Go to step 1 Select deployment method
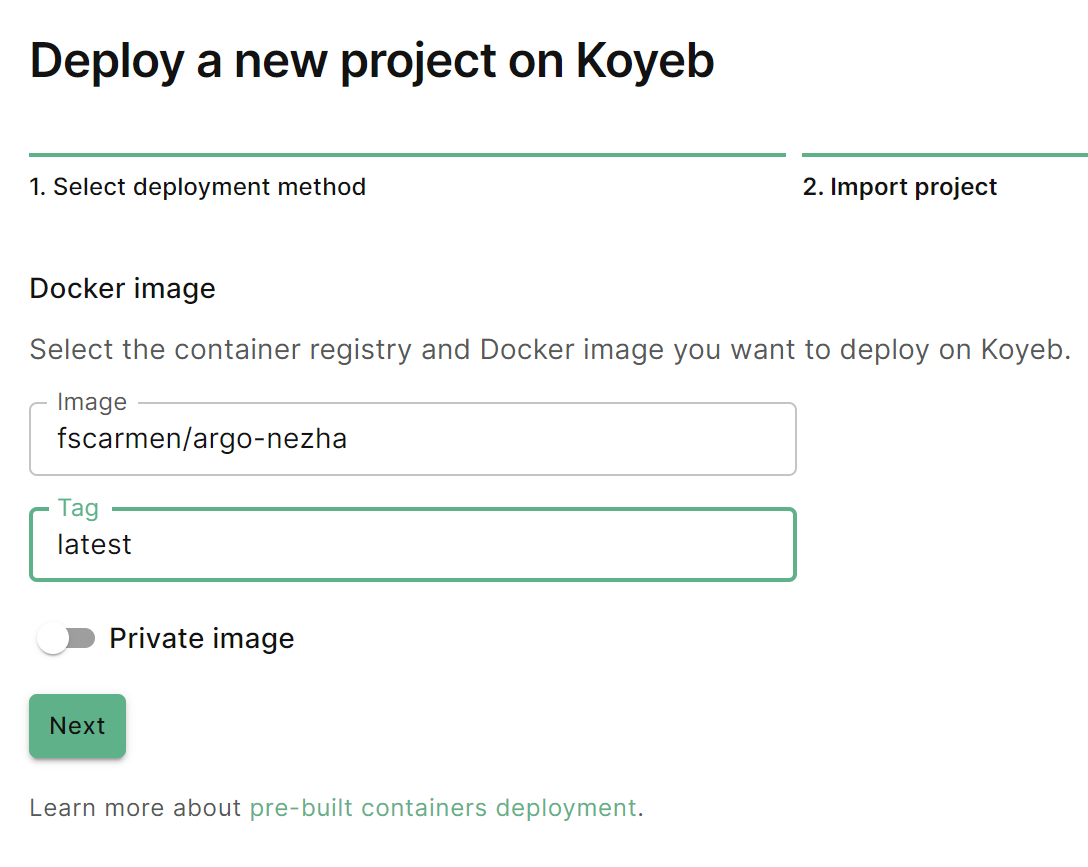Screen dimensions: 1088x867 198,187
